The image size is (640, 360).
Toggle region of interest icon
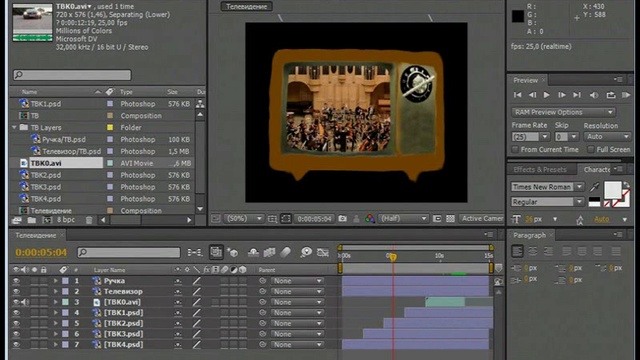coord(437,219)
